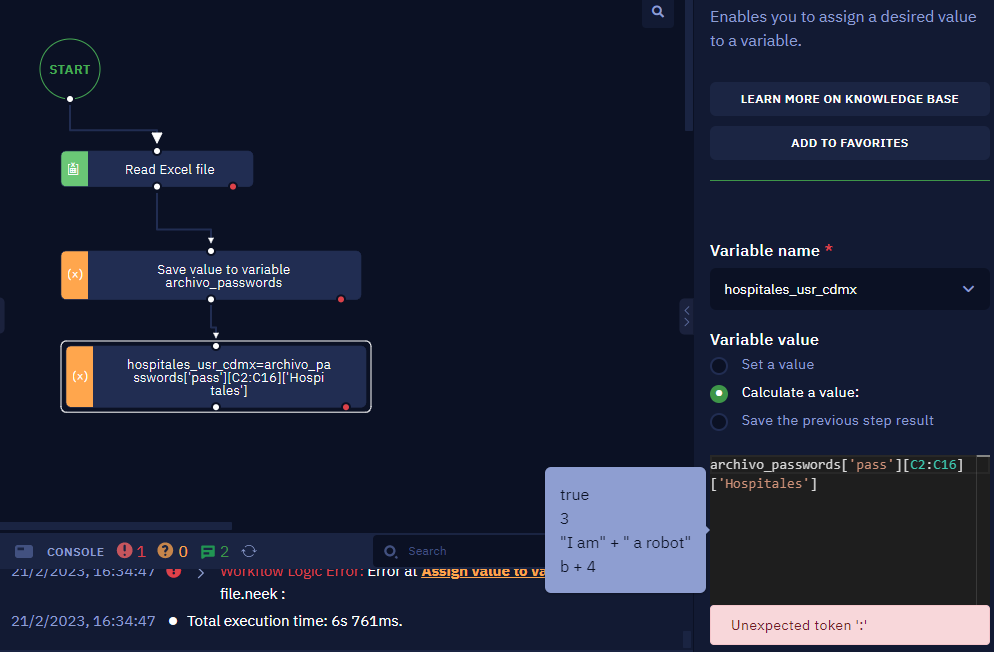Click Learn More on Knowledge Base button

[849, 99]
